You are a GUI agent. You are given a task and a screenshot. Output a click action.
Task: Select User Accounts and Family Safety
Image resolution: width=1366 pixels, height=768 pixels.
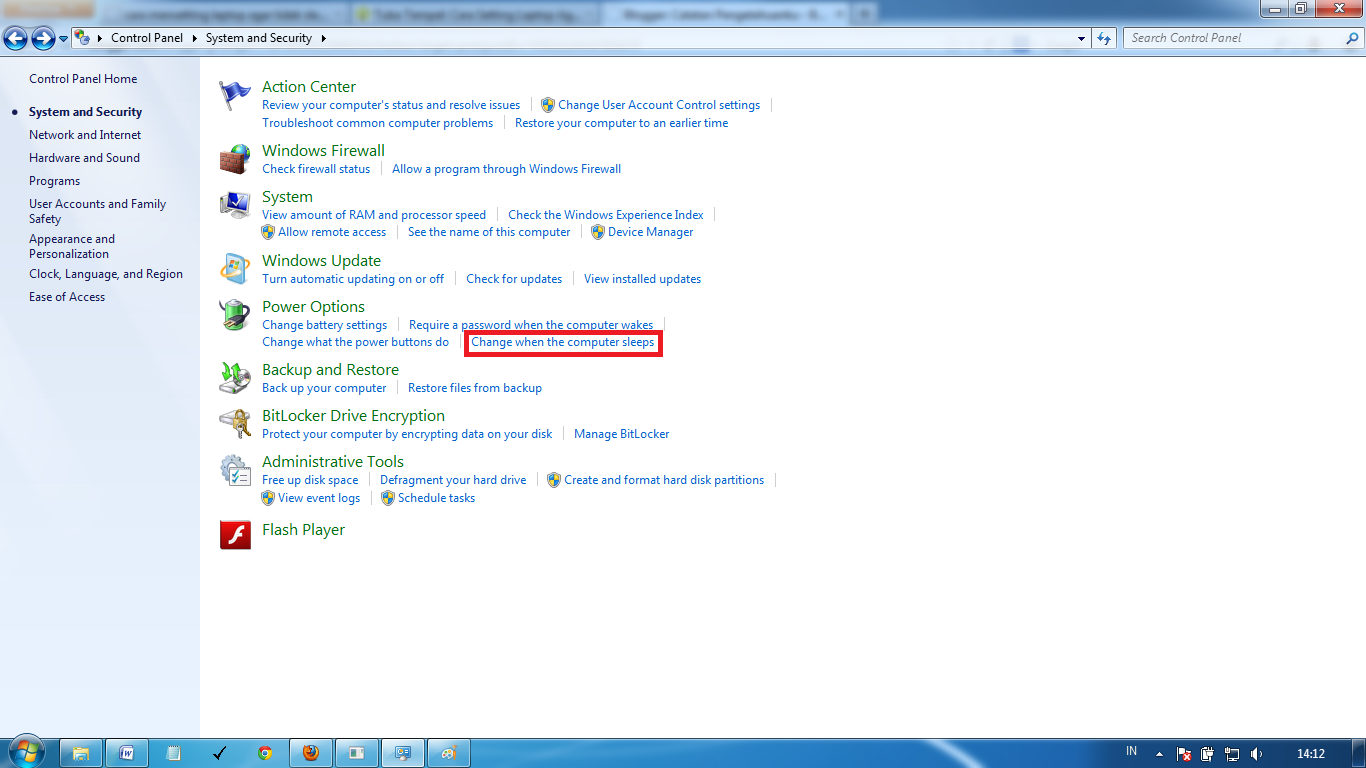coord(97,211)
